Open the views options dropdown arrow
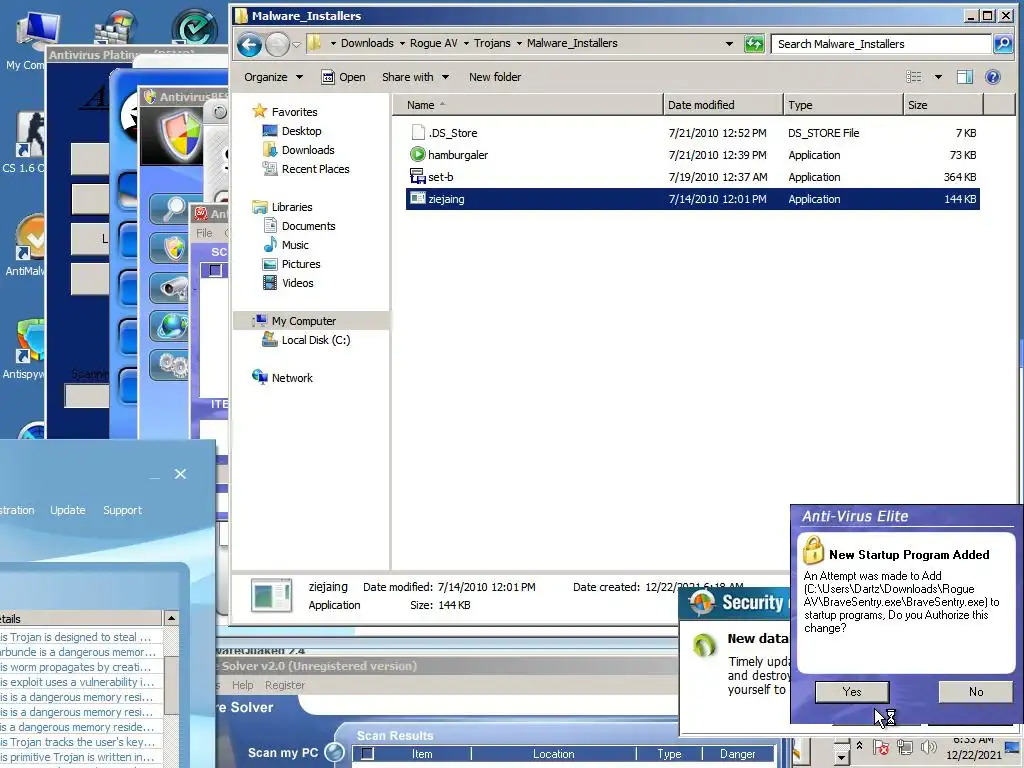Viewport: 1024px width, 768px height. [938, 77]
